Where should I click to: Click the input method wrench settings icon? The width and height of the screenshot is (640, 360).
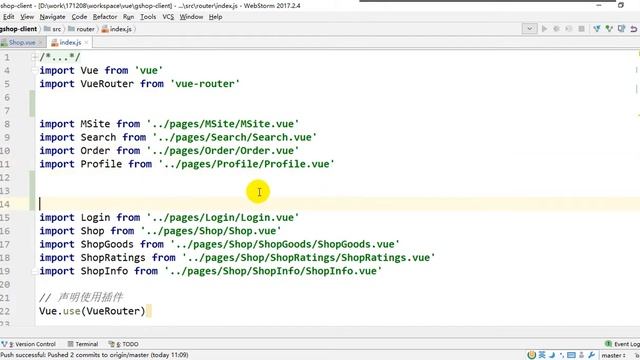591,355
